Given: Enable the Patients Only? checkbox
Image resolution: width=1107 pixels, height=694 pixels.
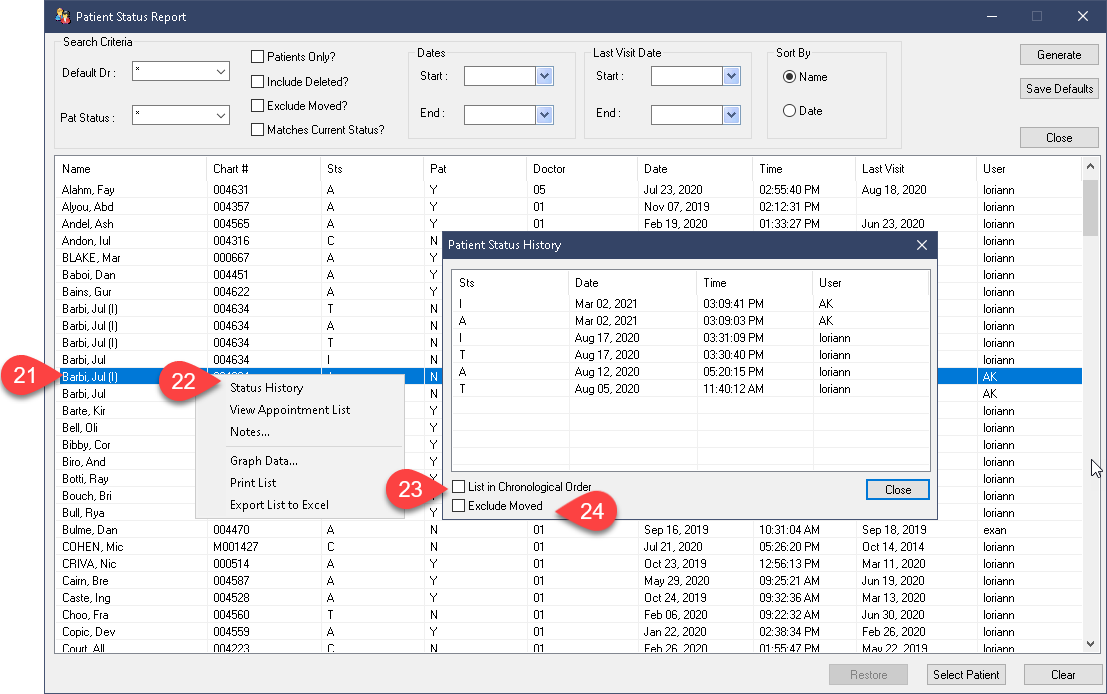Looking at the screenshot, I should [258, 56].
